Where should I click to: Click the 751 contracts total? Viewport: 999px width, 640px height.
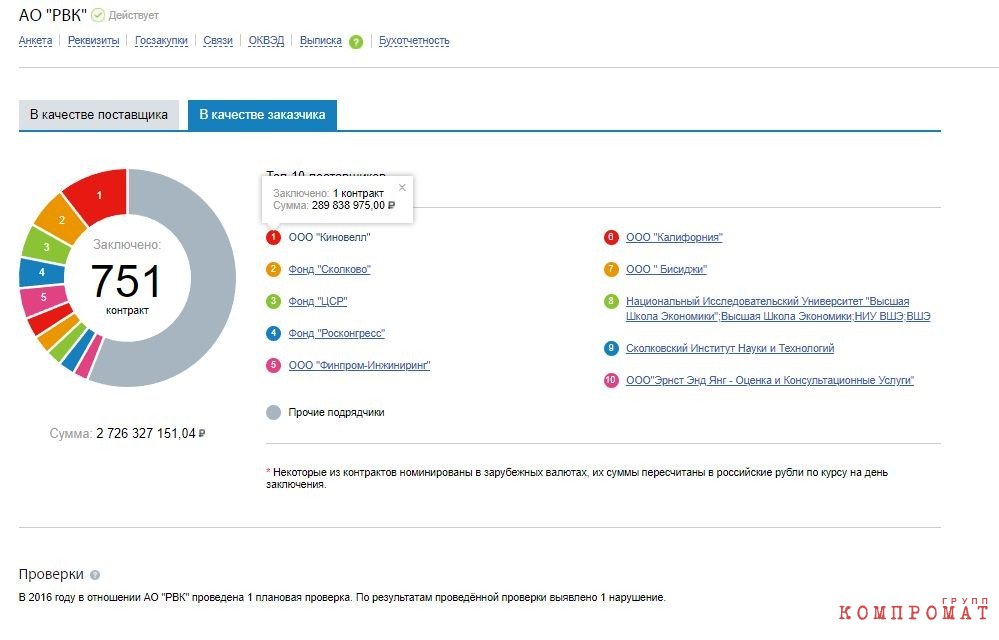tap(126, 281)
